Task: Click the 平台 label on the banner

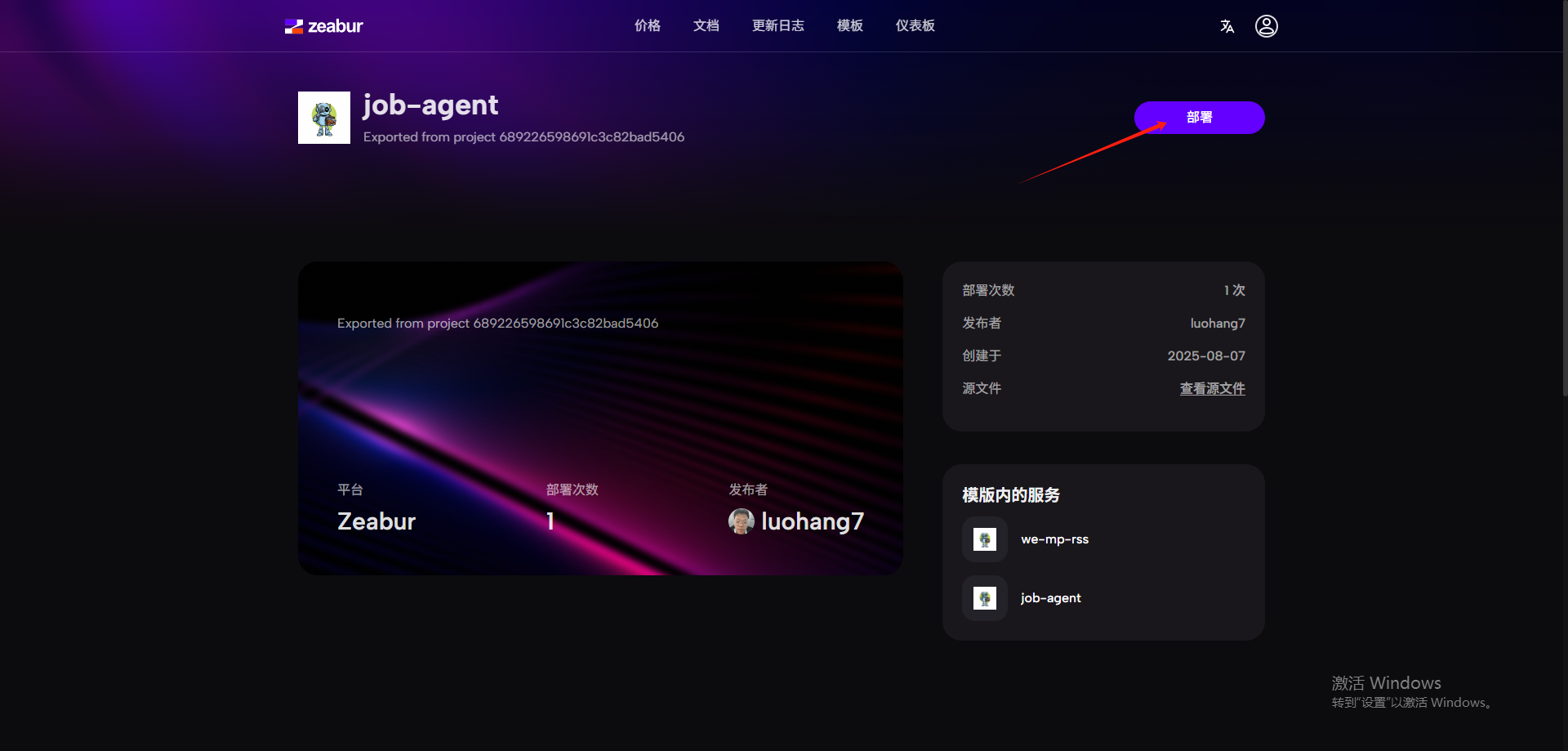Action: pos(350,489)
